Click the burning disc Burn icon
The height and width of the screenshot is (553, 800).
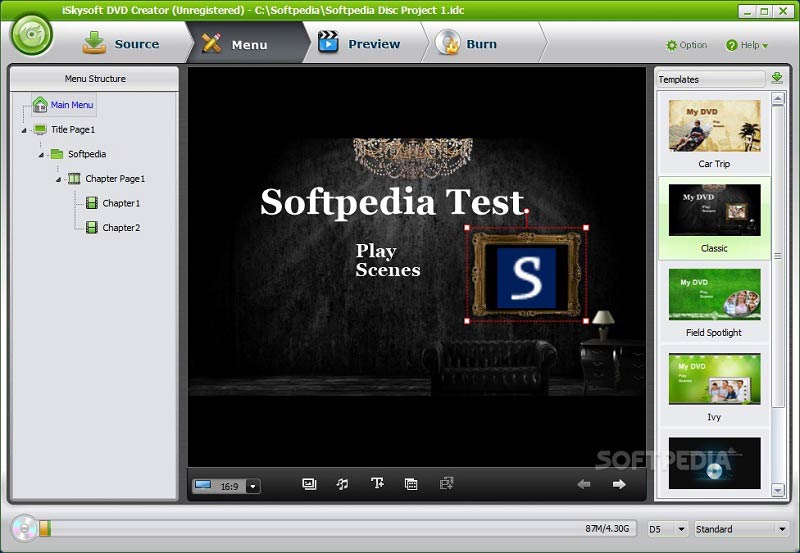pyautogui.click(x=447, y=42)
